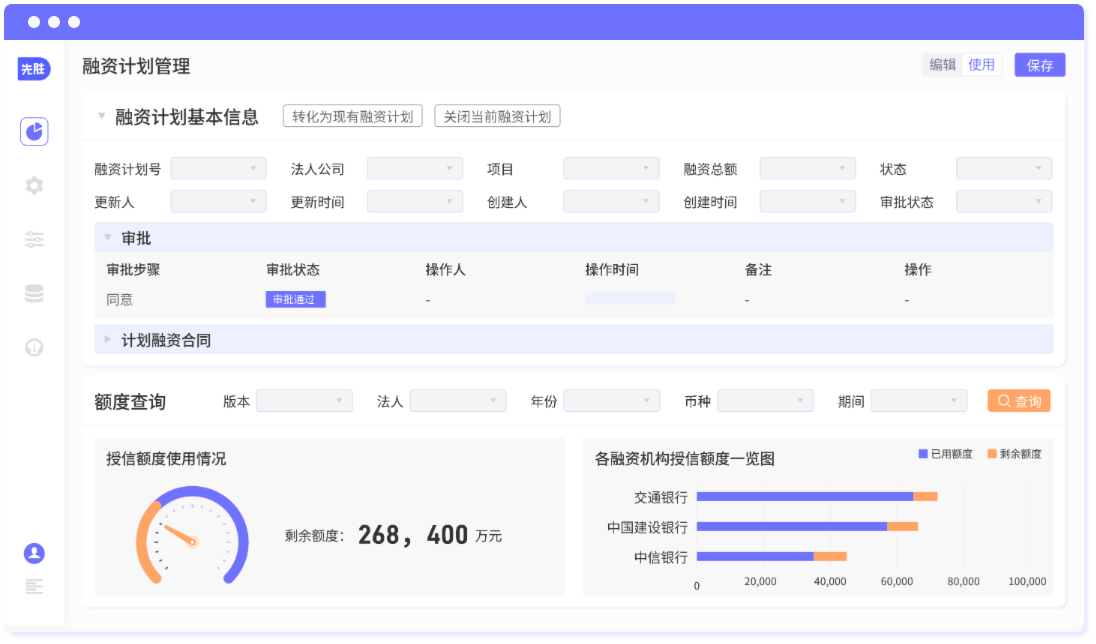Toggle the 已用额度 legend series
The height and width of the screenshot is (644, 1096).
945,454
